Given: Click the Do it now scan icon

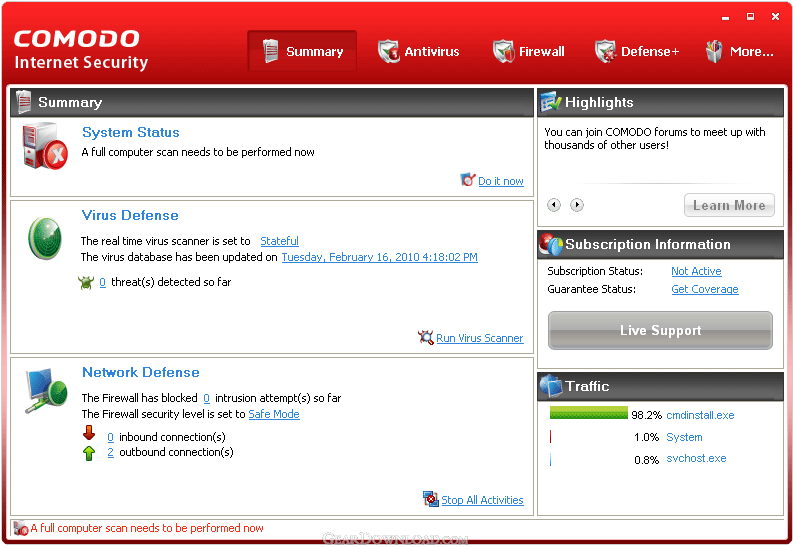Looking at the screenshot, I should tap(468, 179).
